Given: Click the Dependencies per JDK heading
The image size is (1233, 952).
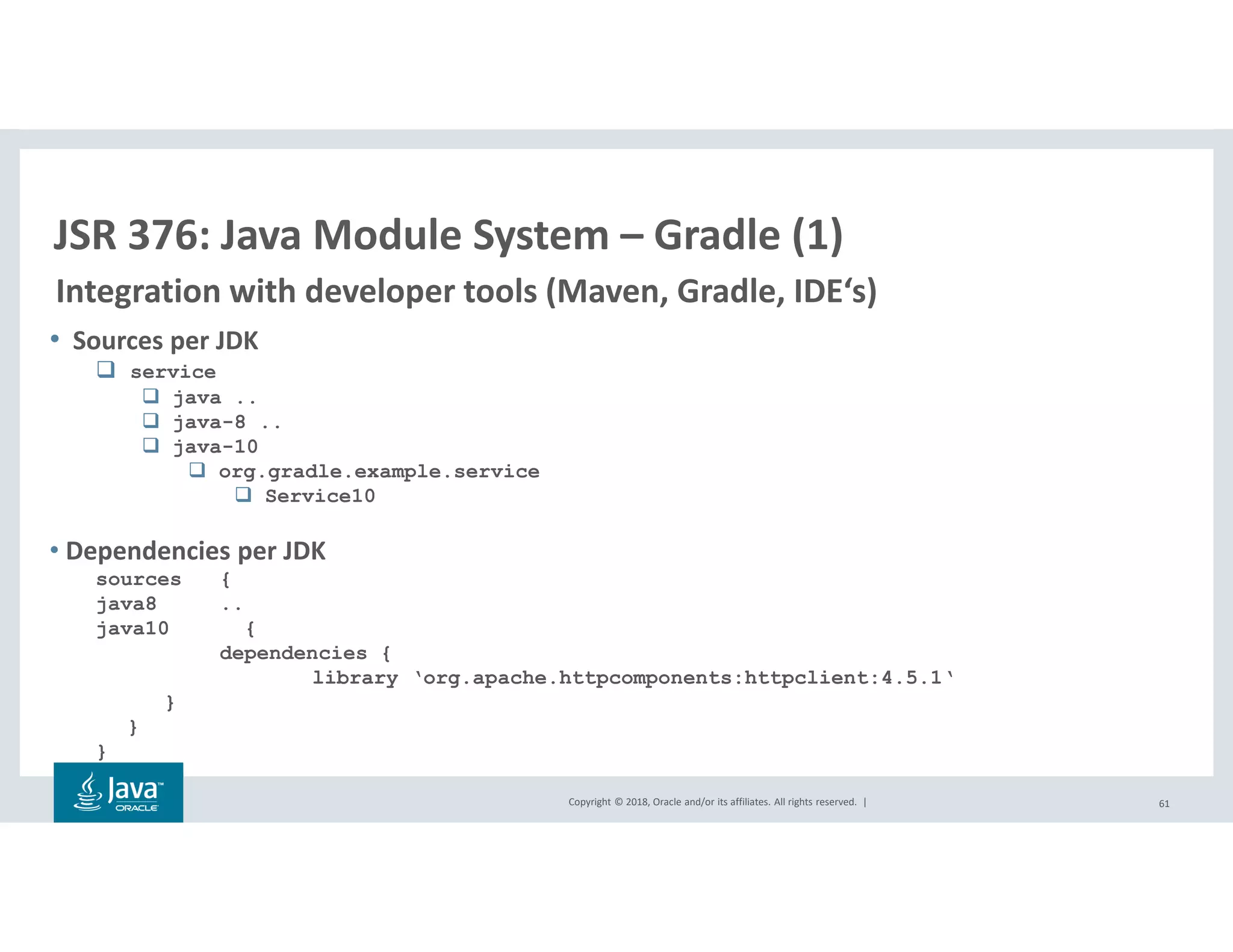Looking at the screenshot, I should pyautogui.click(x=195, y=551).
